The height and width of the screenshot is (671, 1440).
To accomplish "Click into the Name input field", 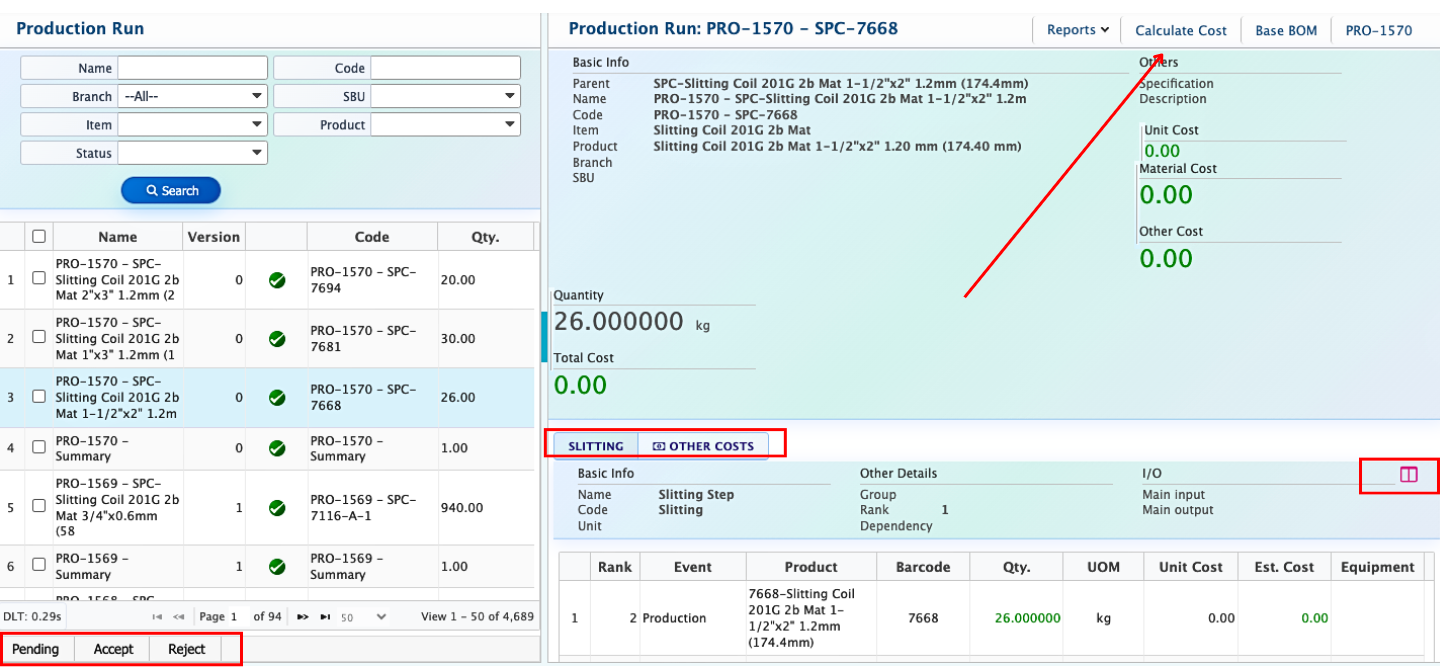I will [192, 68].
